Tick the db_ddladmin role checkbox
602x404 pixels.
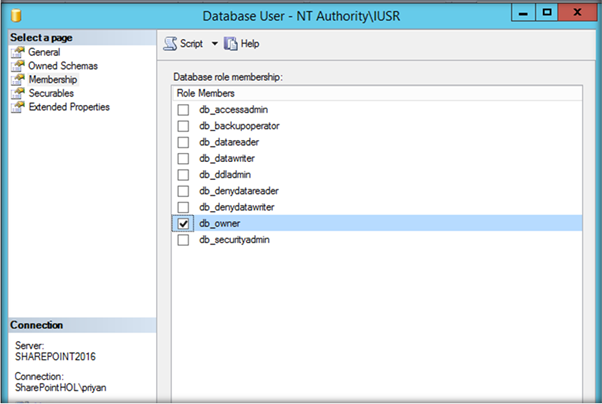pos(183,175)
